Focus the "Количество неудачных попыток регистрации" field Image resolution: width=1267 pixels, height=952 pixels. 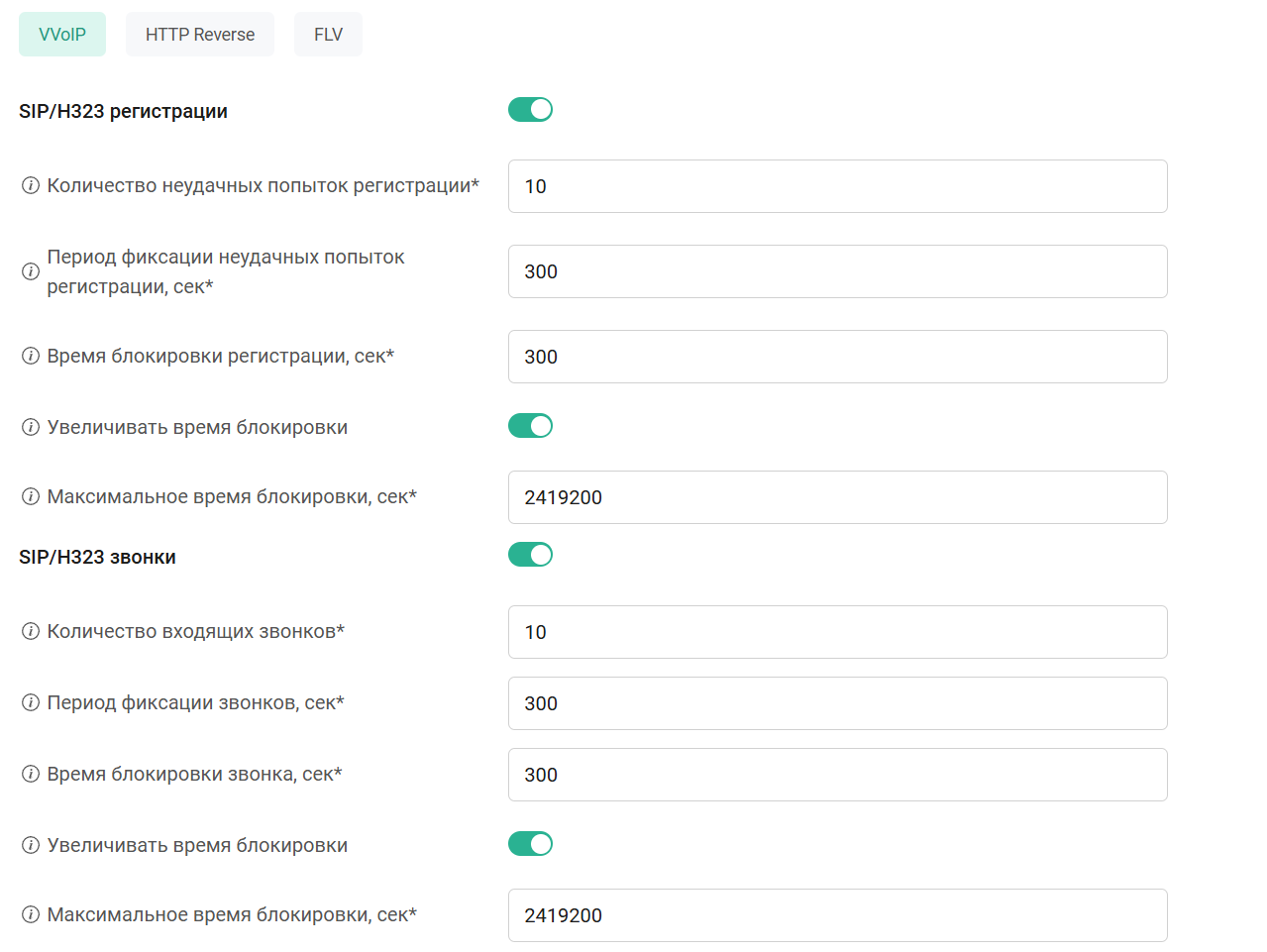pyautogui.click(x=837, y=186)
